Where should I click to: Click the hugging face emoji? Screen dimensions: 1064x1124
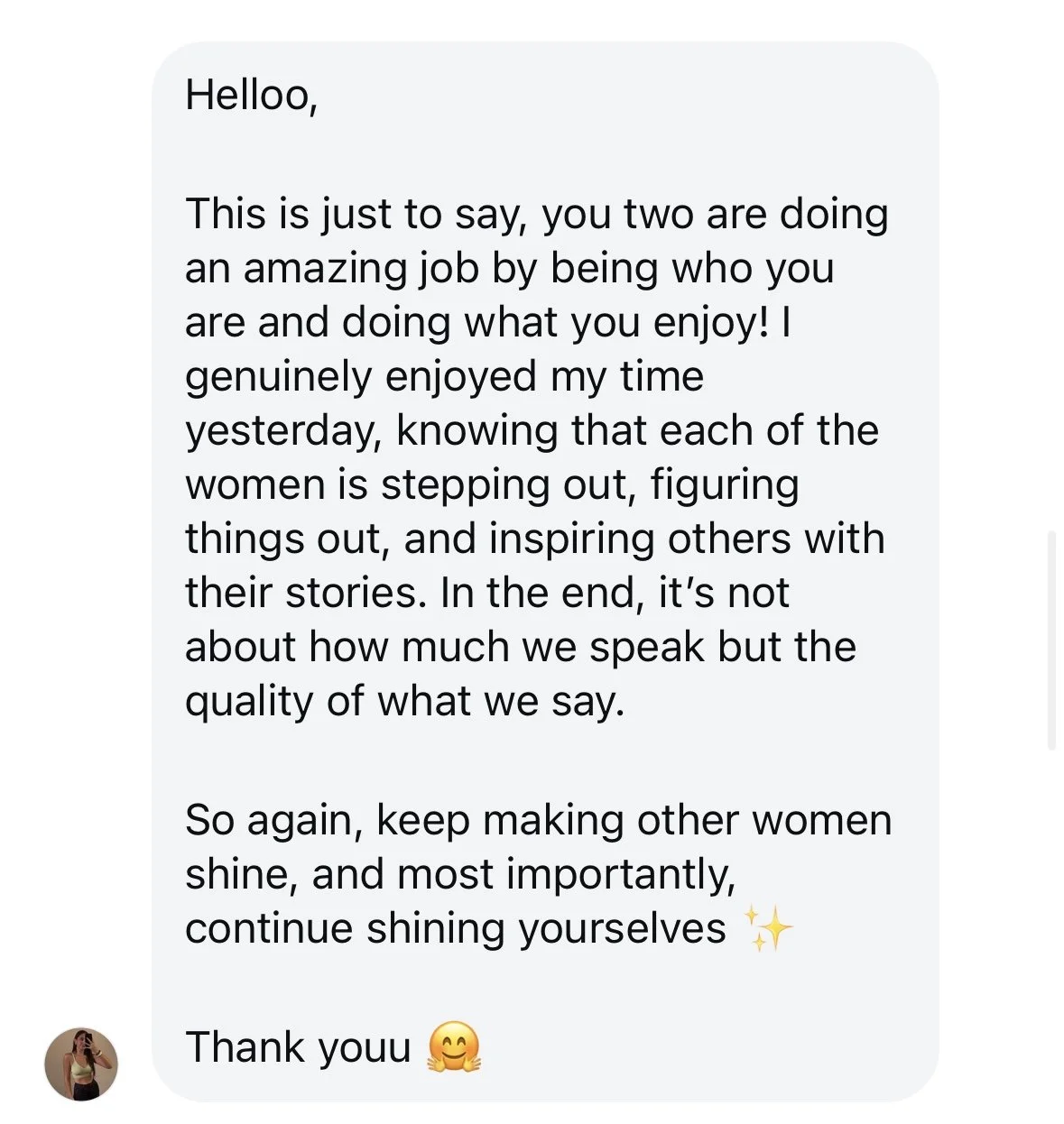pyautogui.click(x=453, y=1047)
